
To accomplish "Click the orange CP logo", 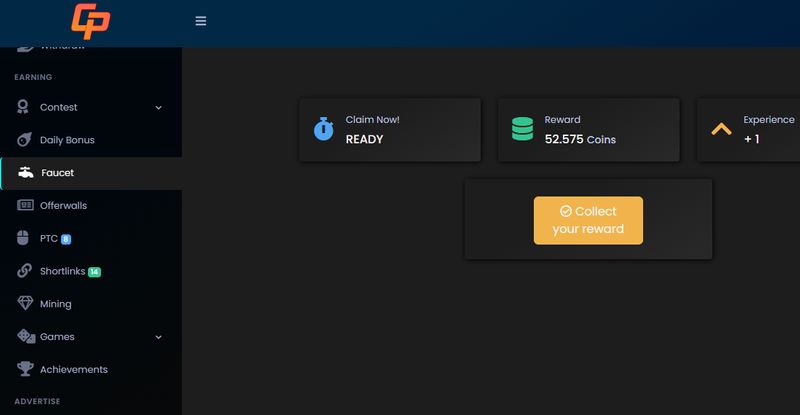I will pos(90,21).
